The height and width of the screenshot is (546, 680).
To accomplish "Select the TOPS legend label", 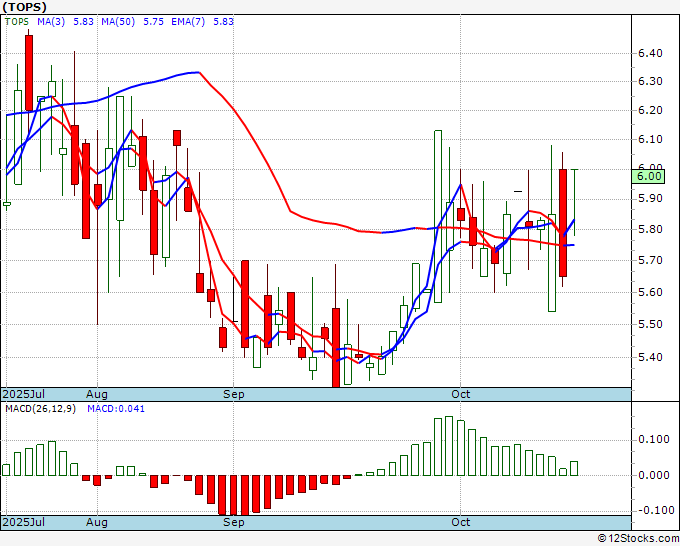I will (x=17, y=21).
